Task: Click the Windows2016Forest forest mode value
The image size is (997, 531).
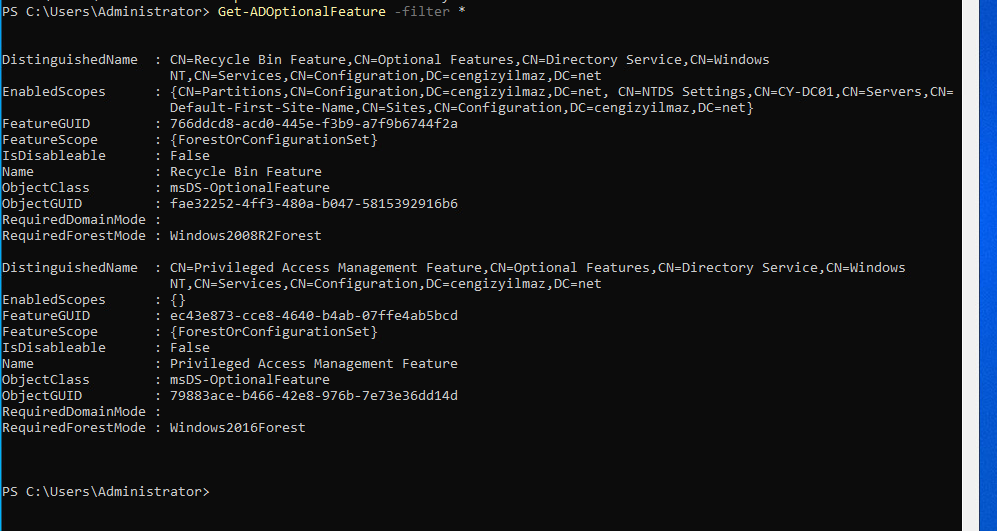Action: tap(237, 428)
